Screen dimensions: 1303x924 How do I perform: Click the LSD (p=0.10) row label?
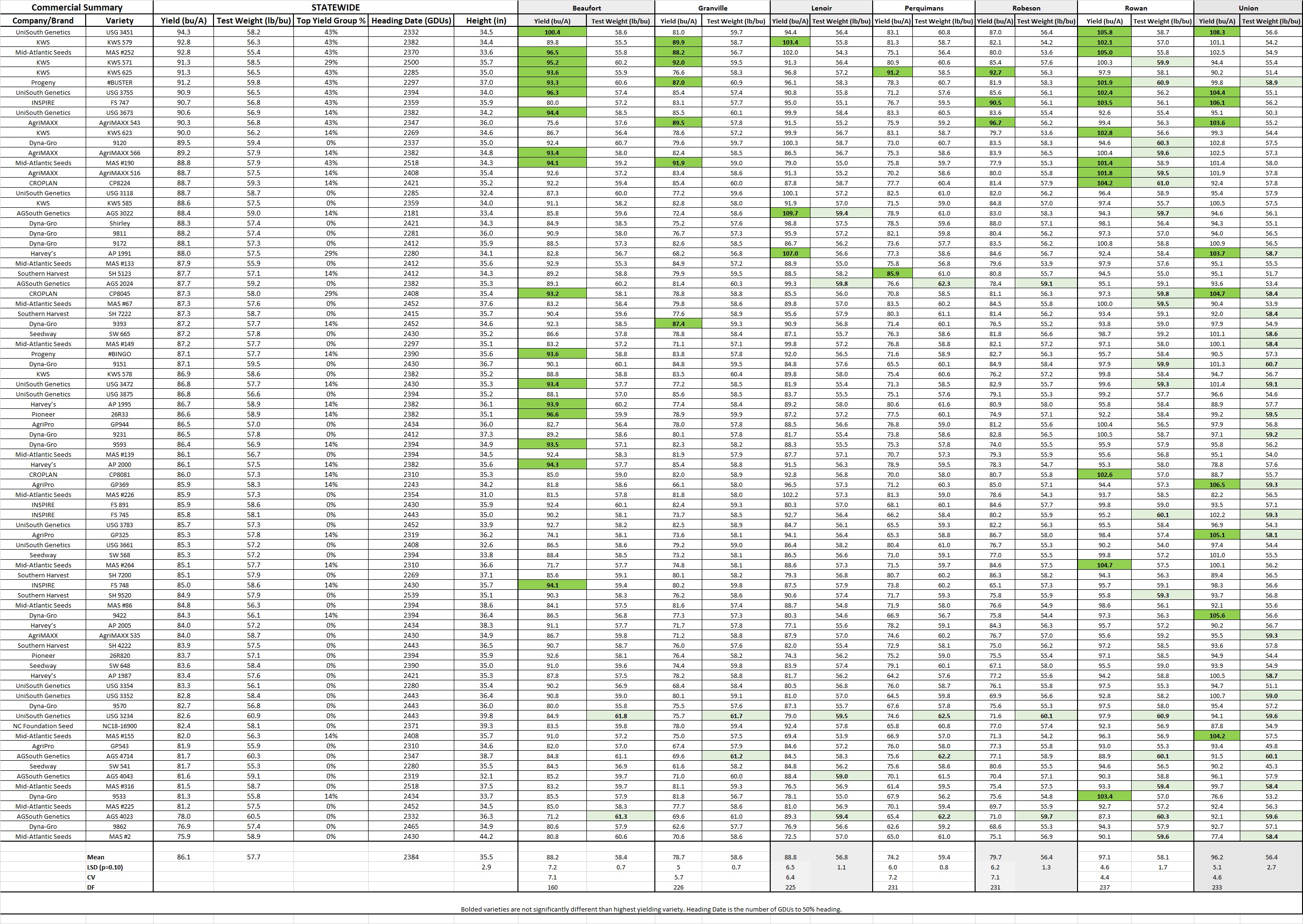(105, 867)
